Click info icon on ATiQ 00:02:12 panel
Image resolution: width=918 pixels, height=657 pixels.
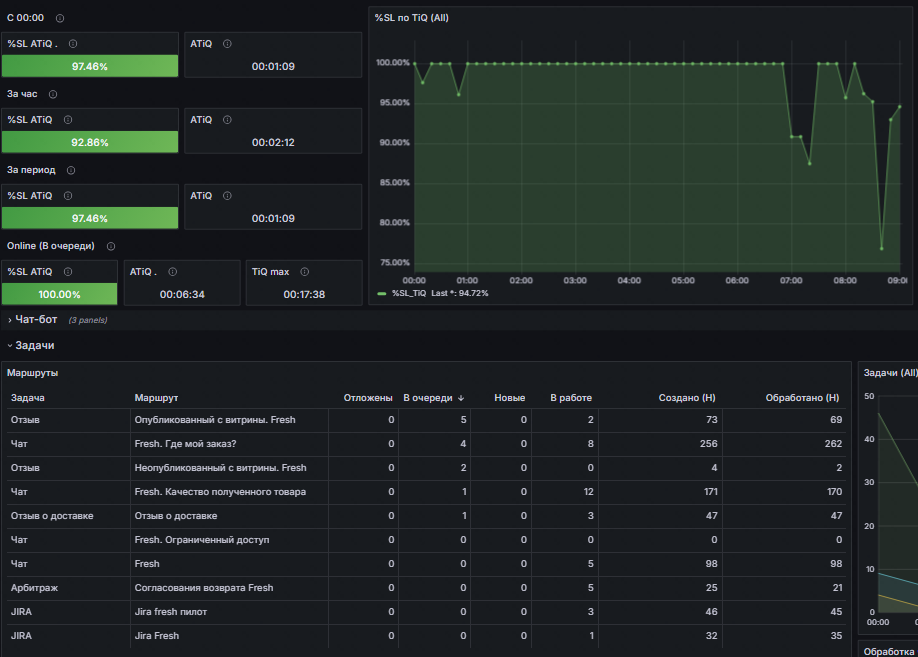(227, 120)
